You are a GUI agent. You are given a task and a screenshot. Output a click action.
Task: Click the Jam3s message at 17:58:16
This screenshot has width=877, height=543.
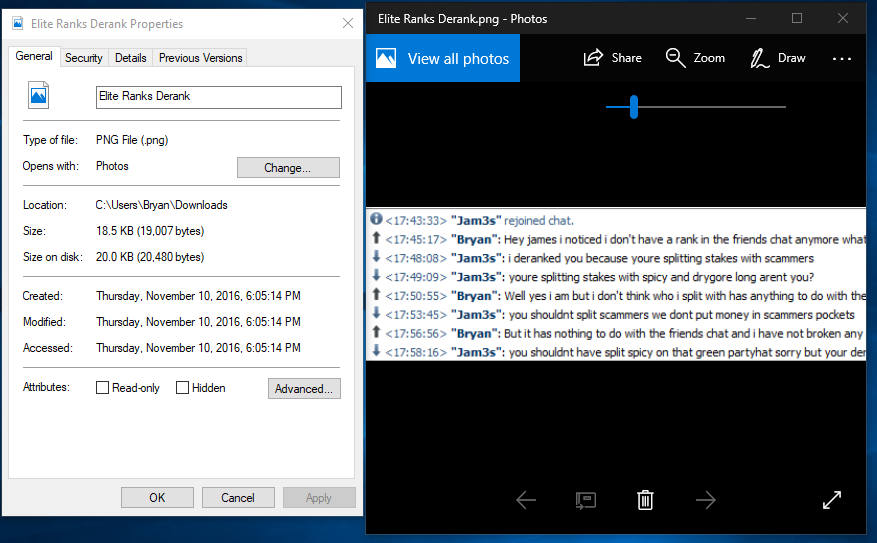click(x=625, y=352)
